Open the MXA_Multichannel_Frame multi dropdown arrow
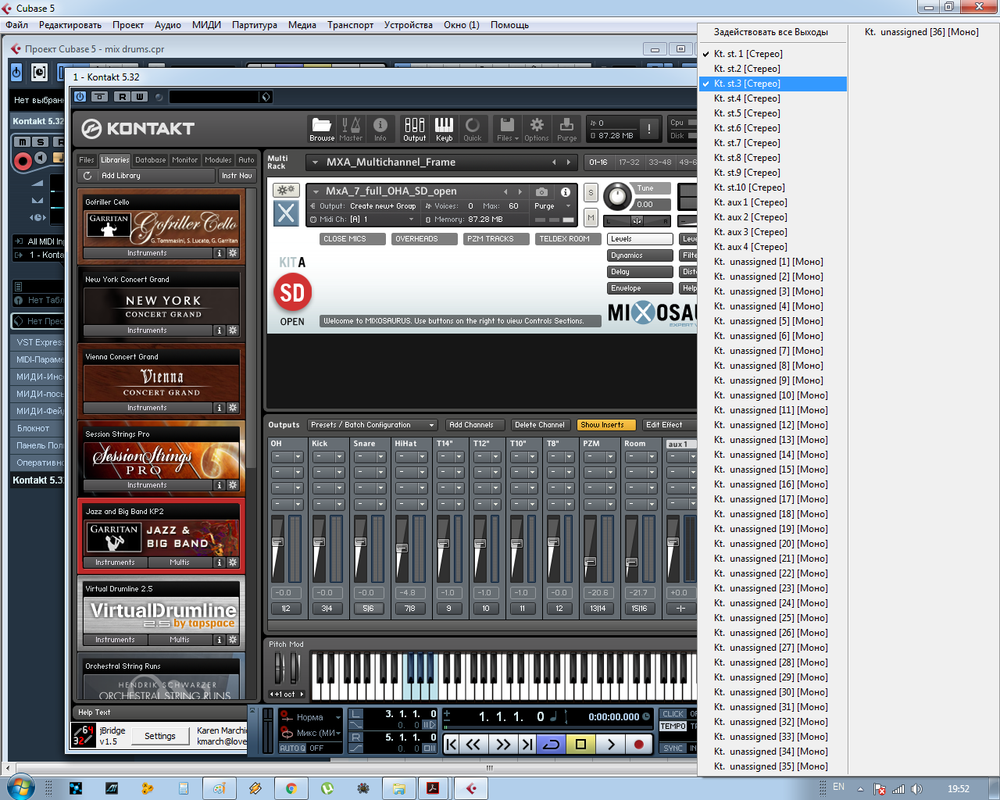Screen dimensions: 1000x800 (x=315, y=163)
